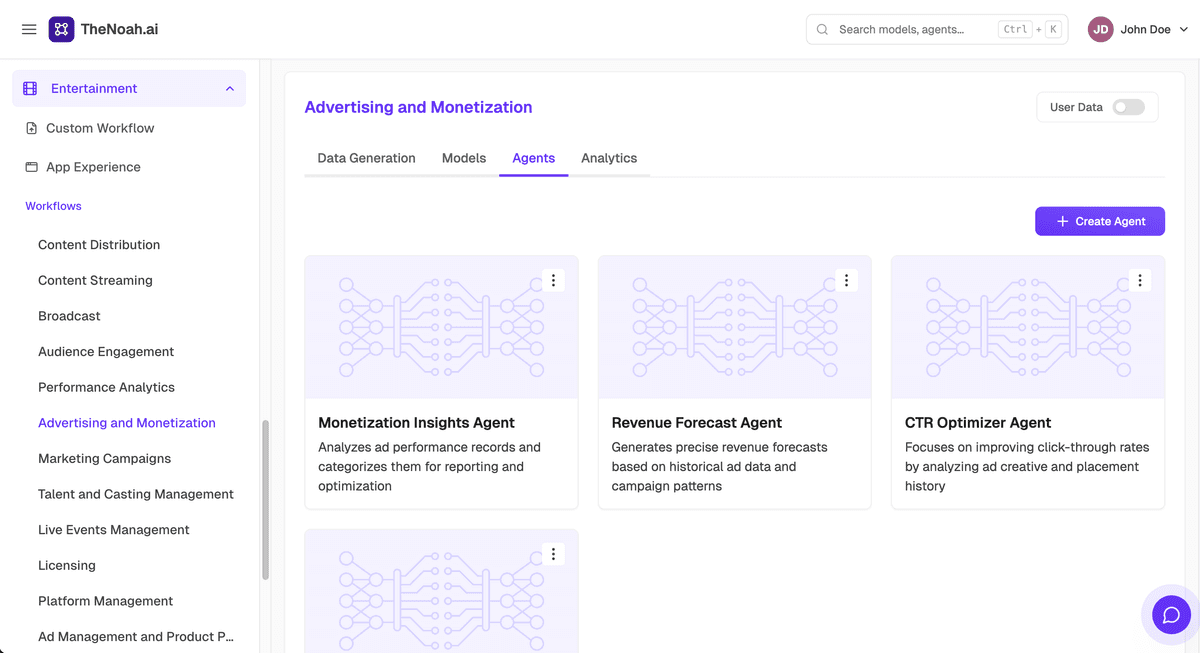The width and height of the screenshot is (1200, 653).
Task: Open CTR Optimizer Agent options menu
Action: point(1140,281)
